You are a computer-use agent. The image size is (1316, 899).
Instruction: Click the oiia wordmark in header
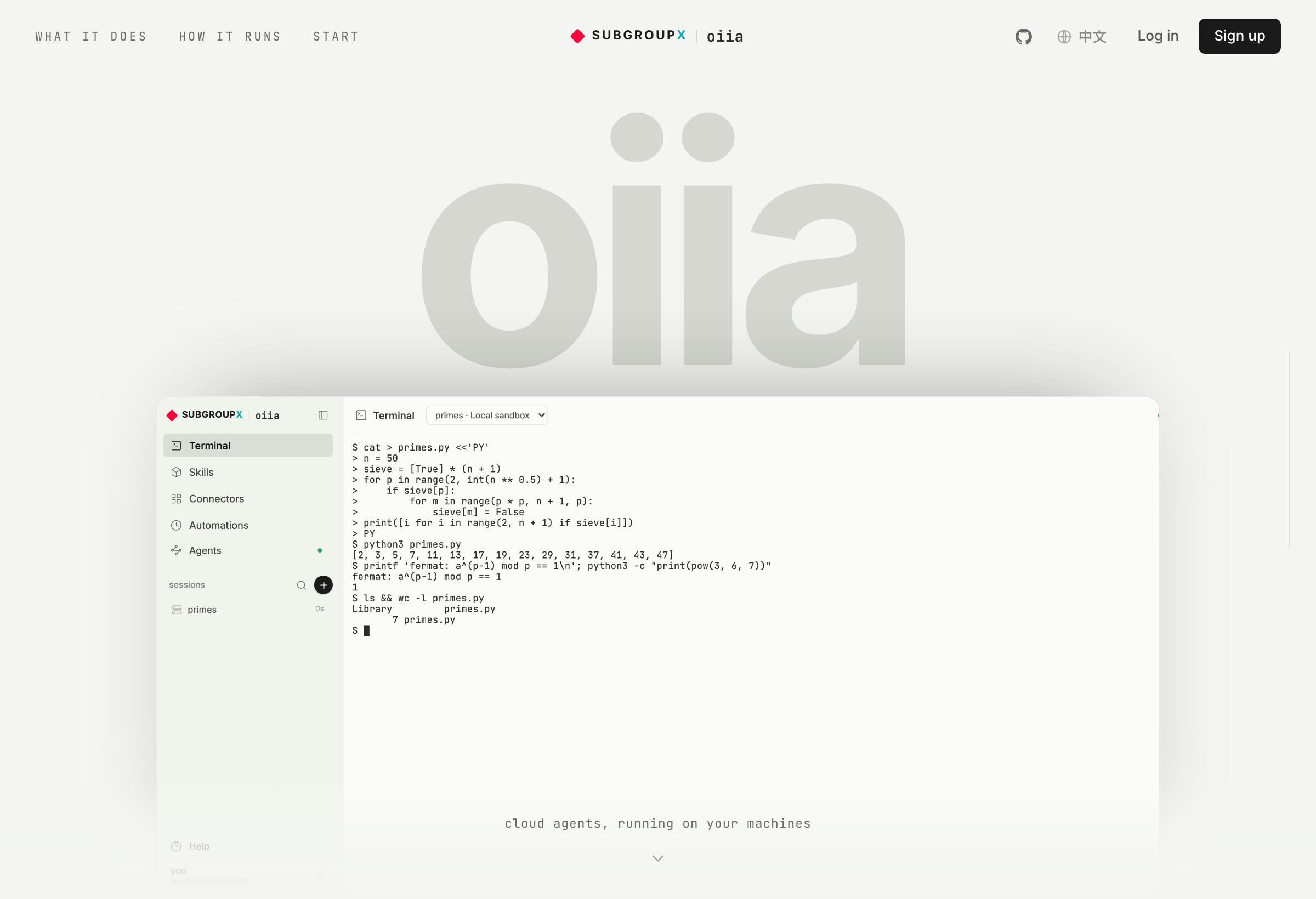pos(724,36)
